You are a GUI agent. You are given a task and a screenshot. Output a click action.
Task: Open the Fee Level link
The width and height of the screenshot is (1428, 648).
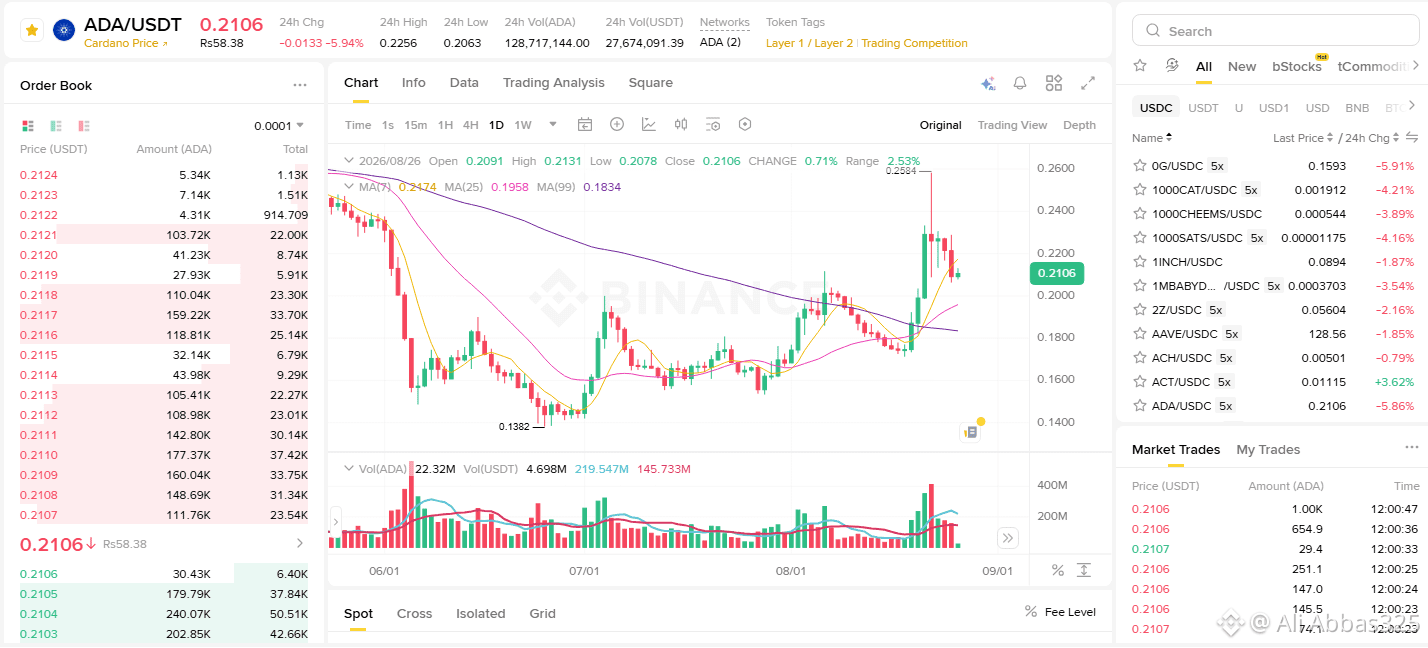[x=1060, y=612]
